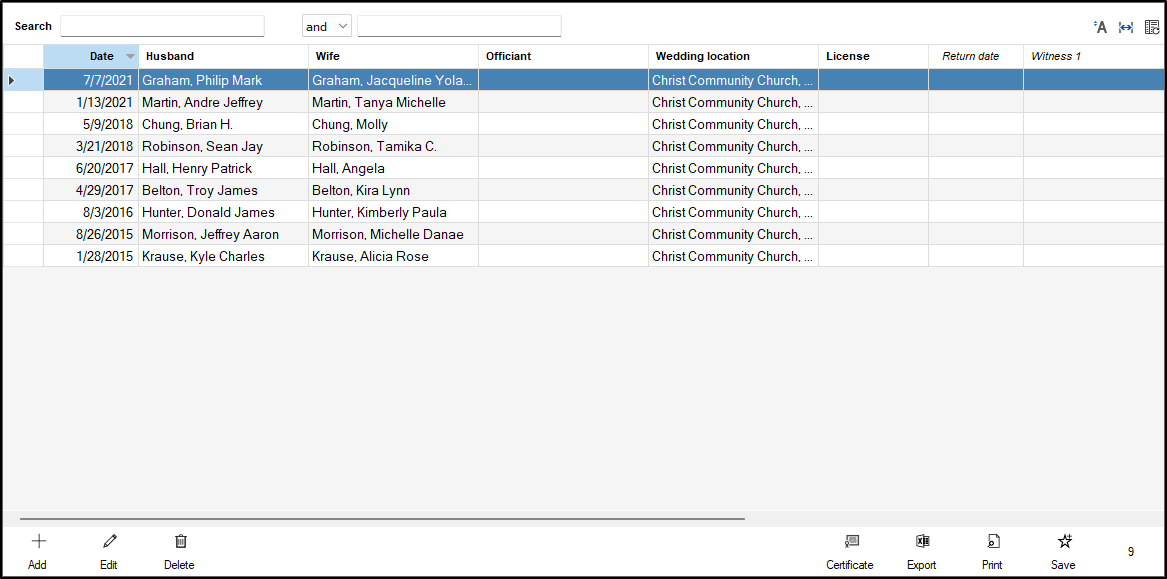Screen dimensions: 1167x579
Task: Open the and/or search operator dropdown
Action: click(x=327, y=27)
